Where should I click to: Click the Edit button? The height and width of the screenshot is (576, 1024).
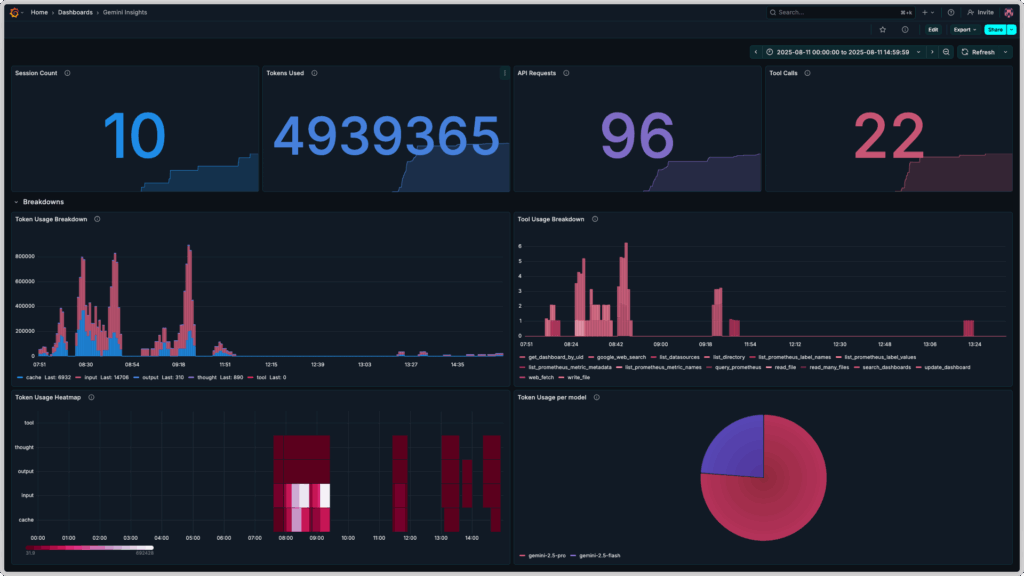[932, 30]
